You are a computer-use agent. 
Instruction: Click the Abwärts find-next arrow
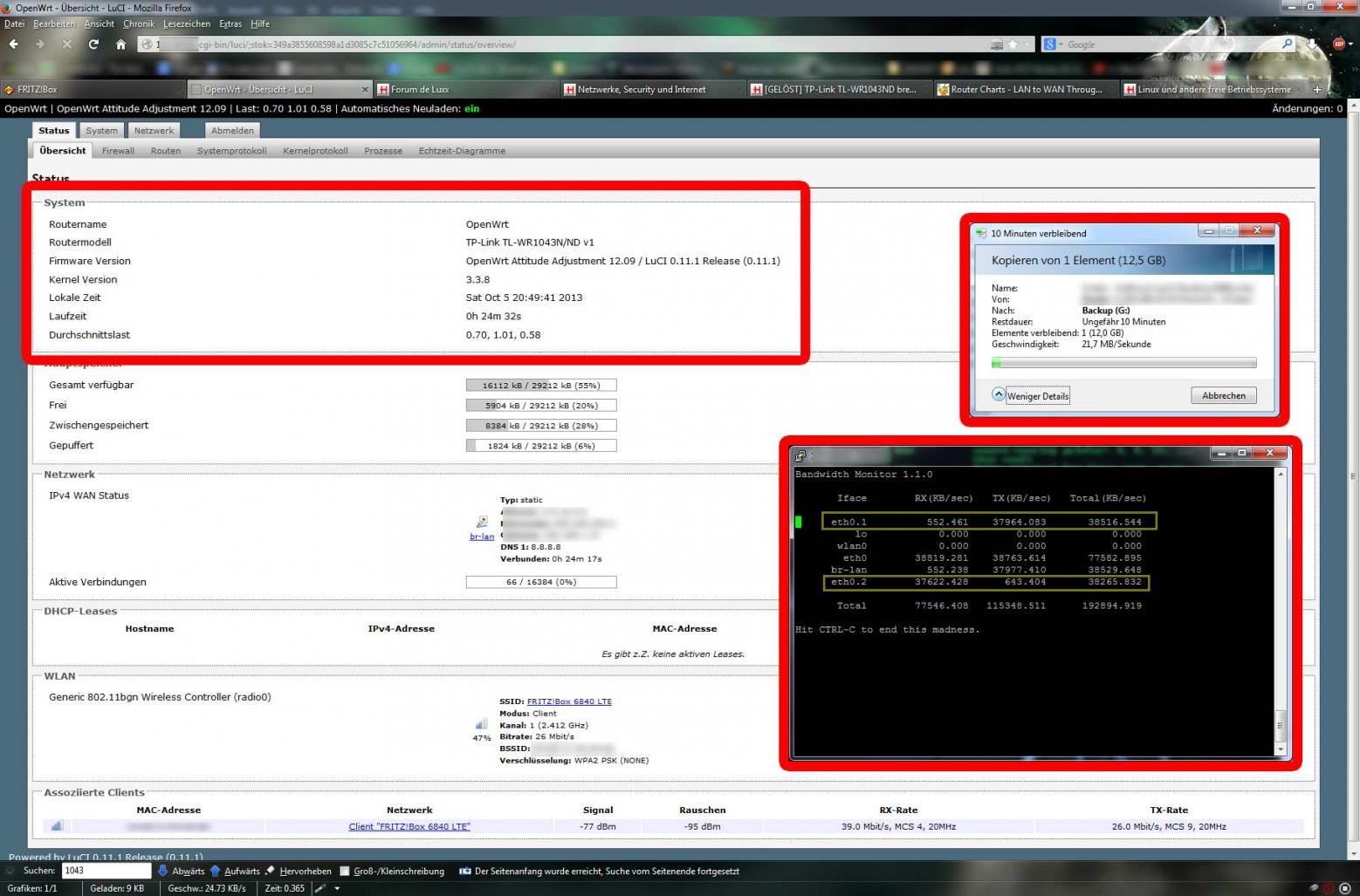point(162,871)
